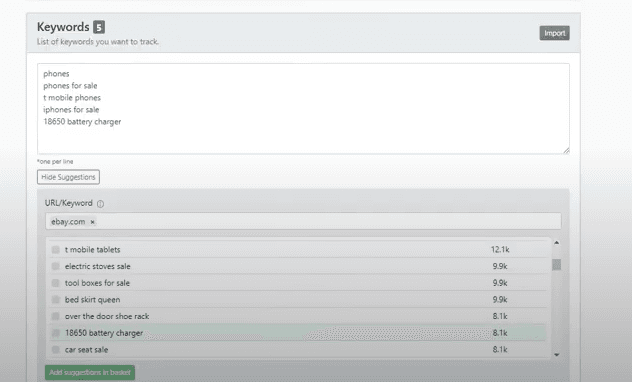Click the suggestions list scrollbar thumb

[x=557, y=264]
